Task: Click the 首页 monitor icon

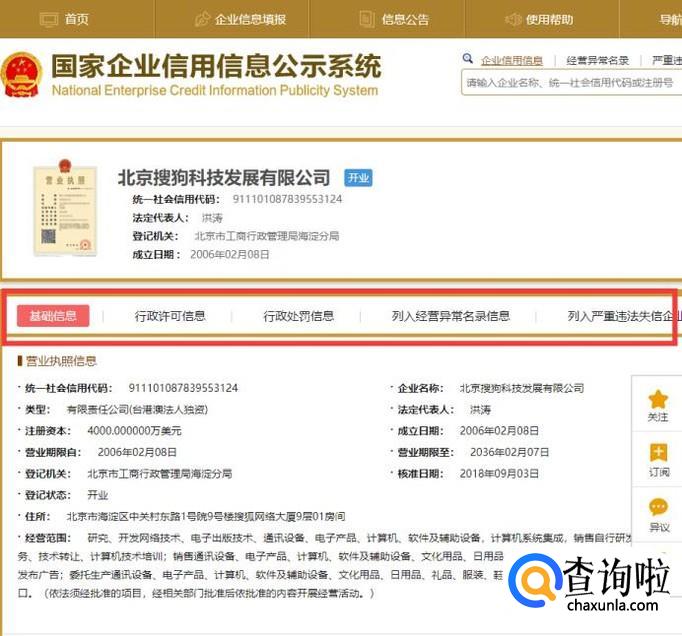Action: pos(49,20)
